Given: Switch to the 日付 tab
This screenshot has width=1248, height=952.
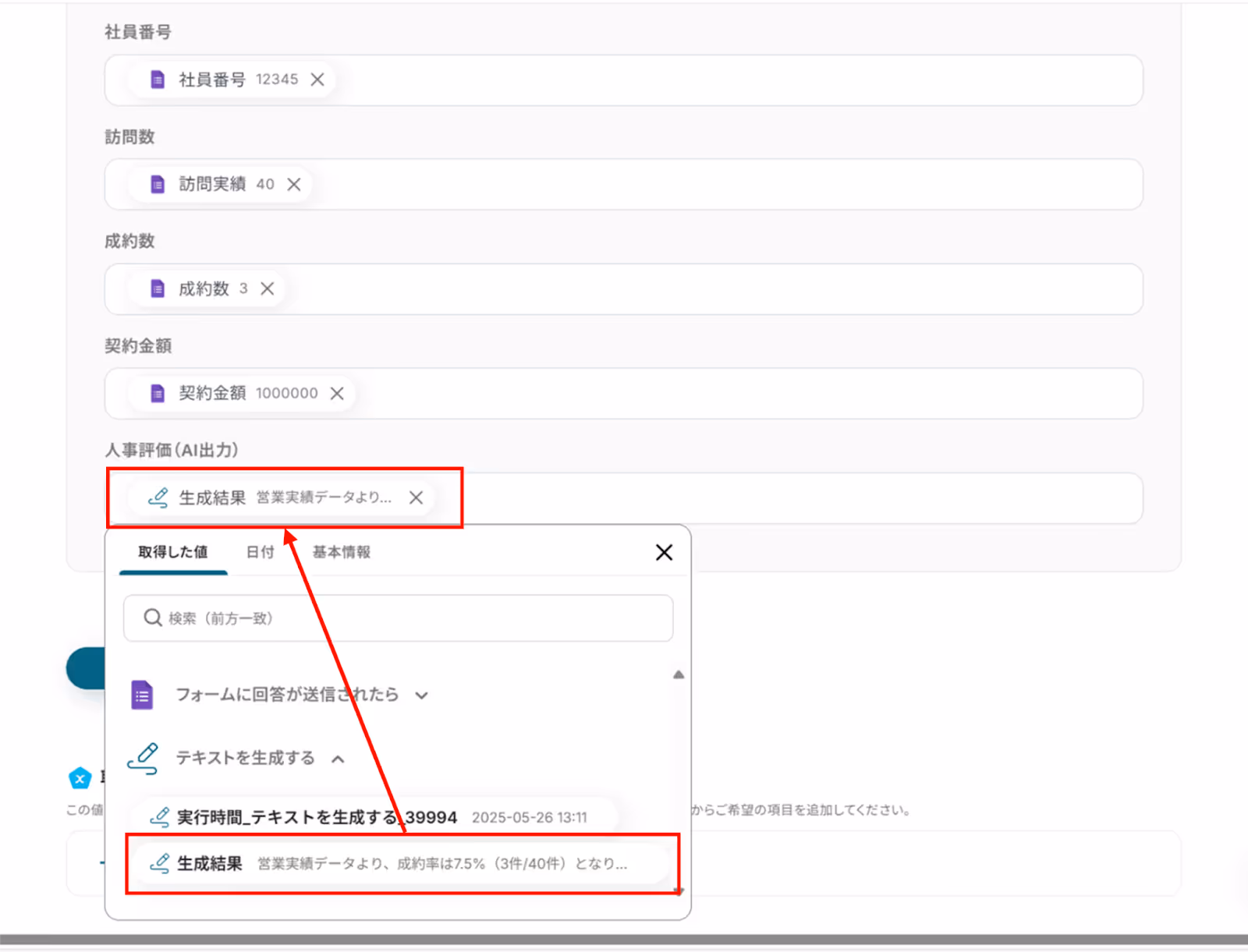Looking at the screenshot, I should 261,552.
